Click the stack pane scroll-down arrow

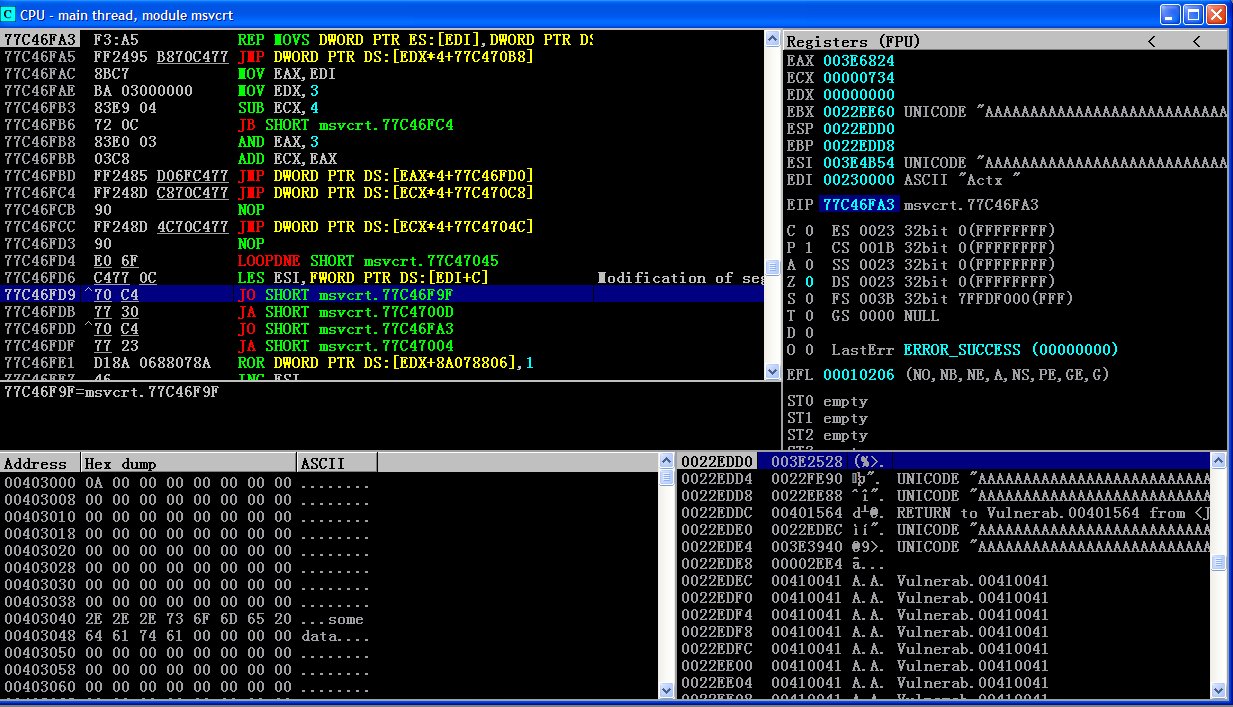click(1218, 690)
